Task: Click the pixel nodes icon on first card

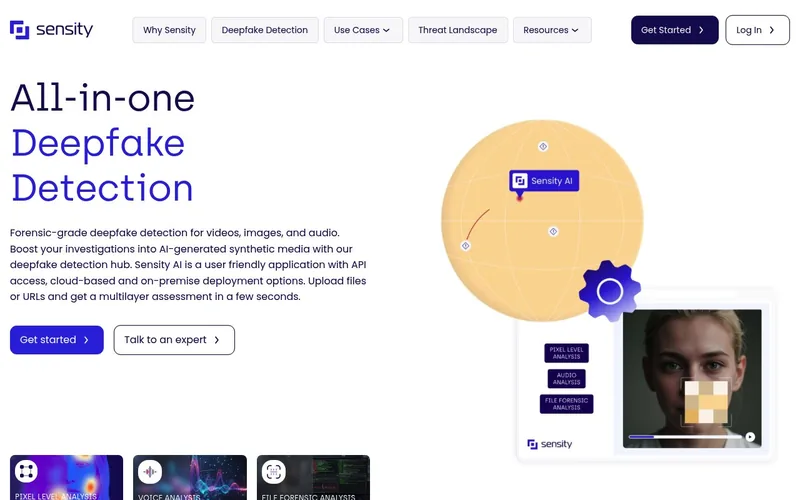Action: (27, 471)
